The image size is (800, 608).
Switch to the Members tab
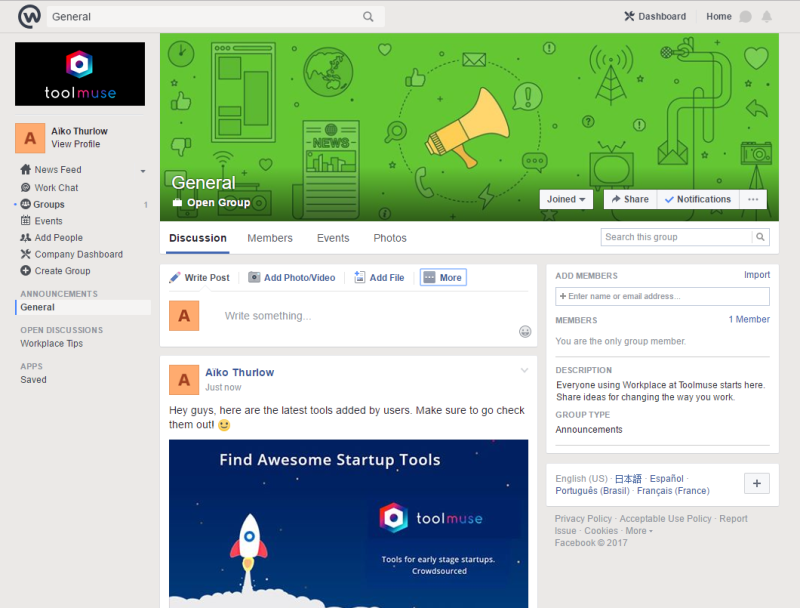pyautogui.click(x=270, y=238)
